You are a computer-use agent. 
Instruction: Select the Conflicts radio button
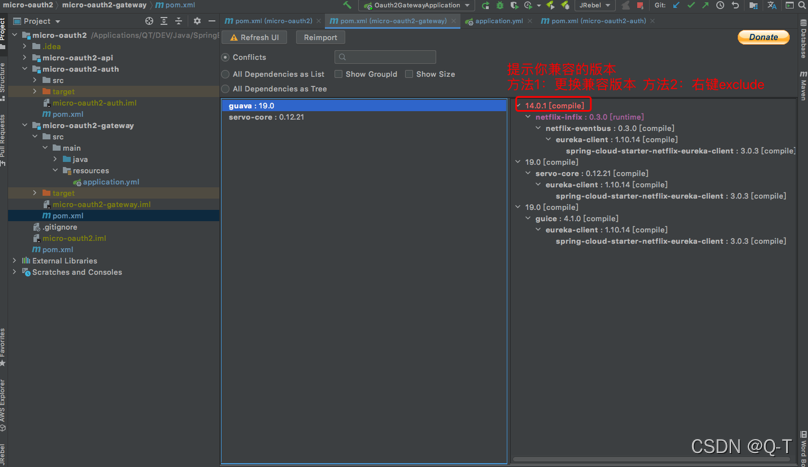[225, 57]
